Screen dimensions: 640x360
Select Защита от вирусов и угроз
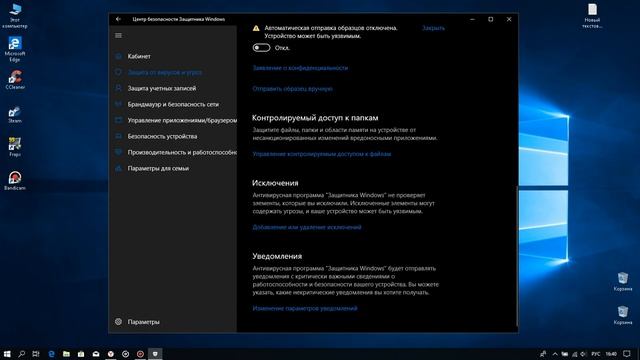pos(165,72)
